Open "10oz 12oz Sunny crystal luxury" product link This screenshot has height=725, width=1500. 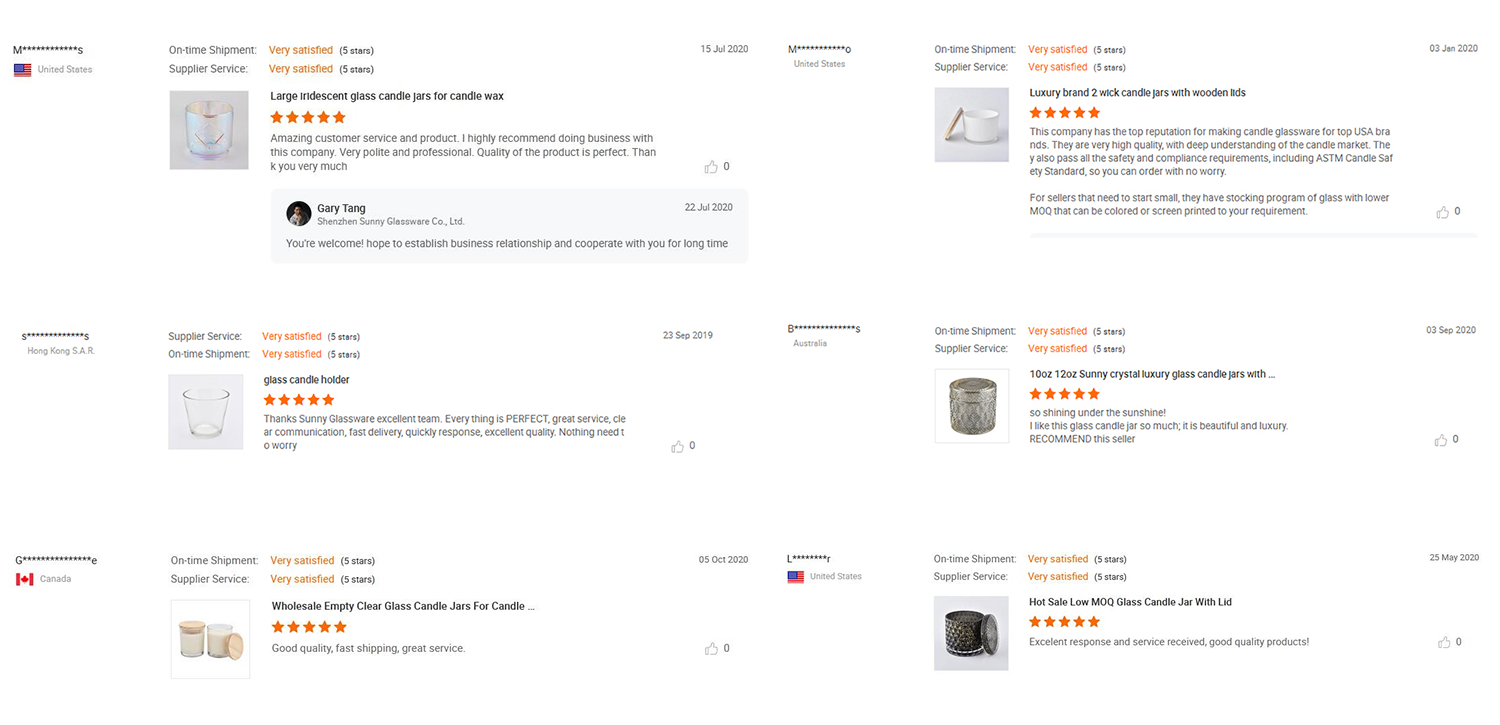click(1152, 374)
